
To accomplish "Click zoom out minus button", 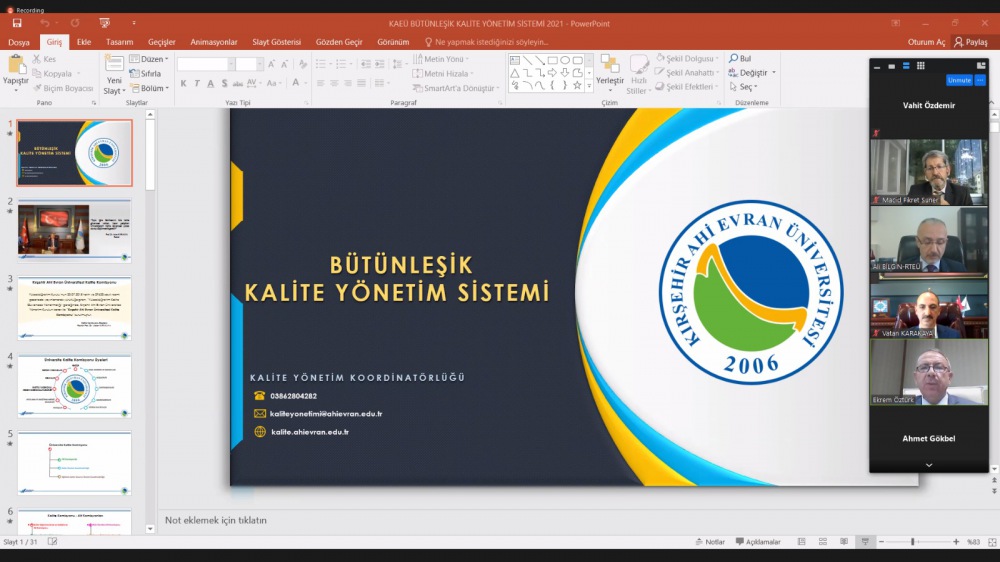I will click(x=881, y=542).
